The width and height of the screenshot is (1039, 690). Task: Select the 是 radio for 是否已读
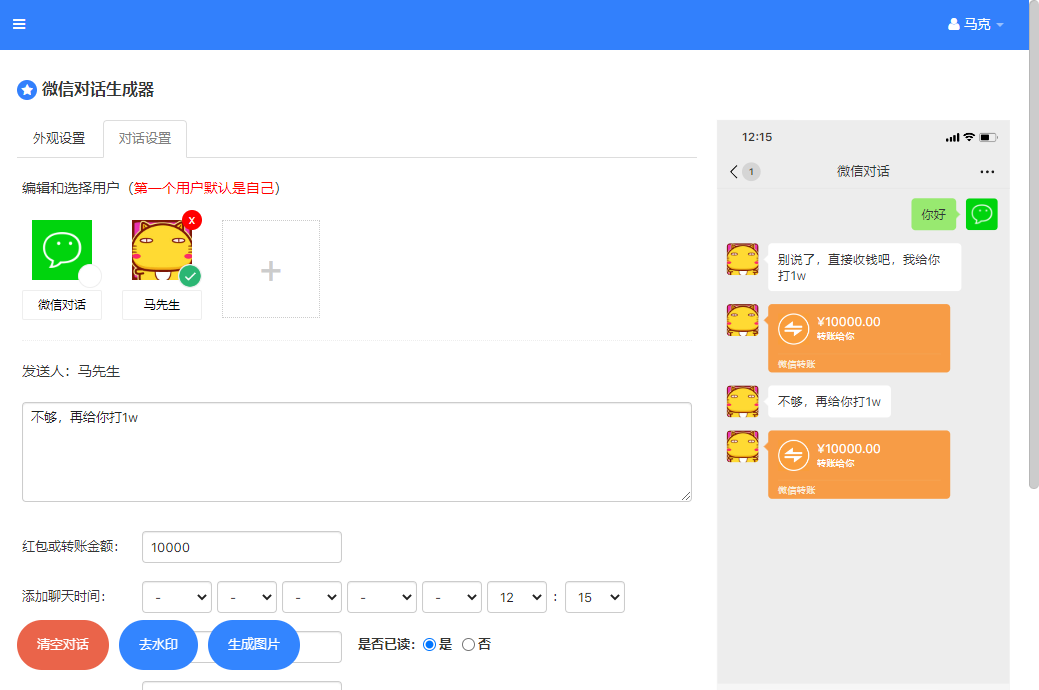coord(429,644)
